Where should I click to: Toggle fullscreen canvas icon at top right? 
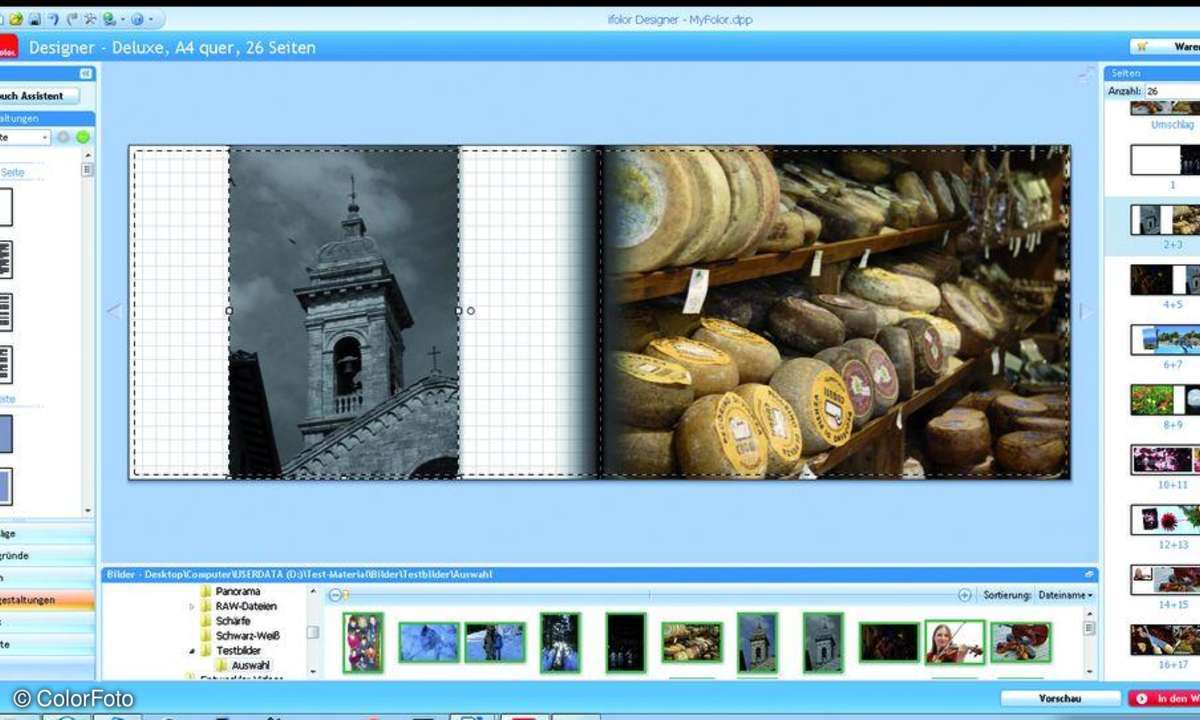(1086, 76)
